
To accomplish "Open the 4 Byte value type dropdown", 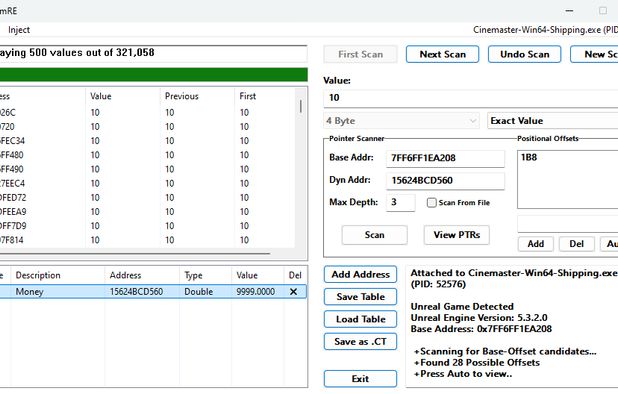I will (401, 121).
